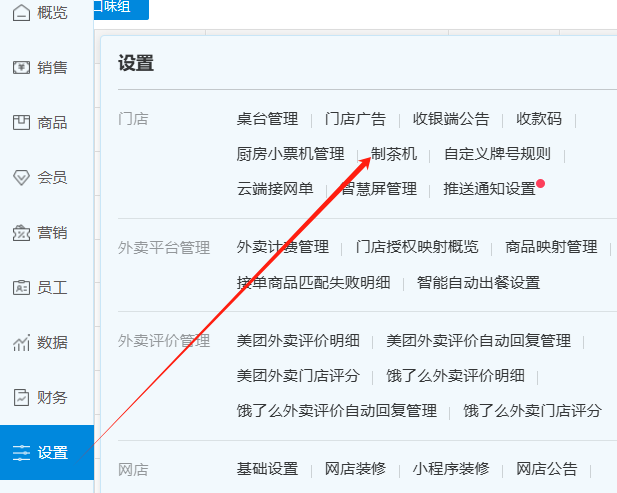Open the 数据 sidebar menu
The width and height of the screenshot is (617, 493).
[x=47, y=343]
